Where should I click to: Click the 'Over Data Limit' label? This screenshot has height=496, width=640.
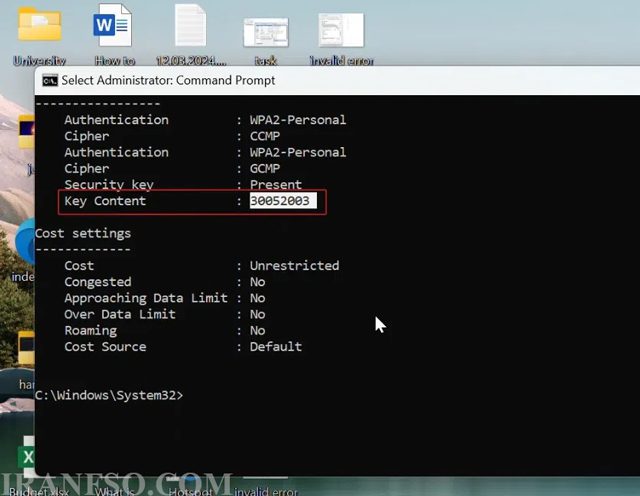click(120, 314)
